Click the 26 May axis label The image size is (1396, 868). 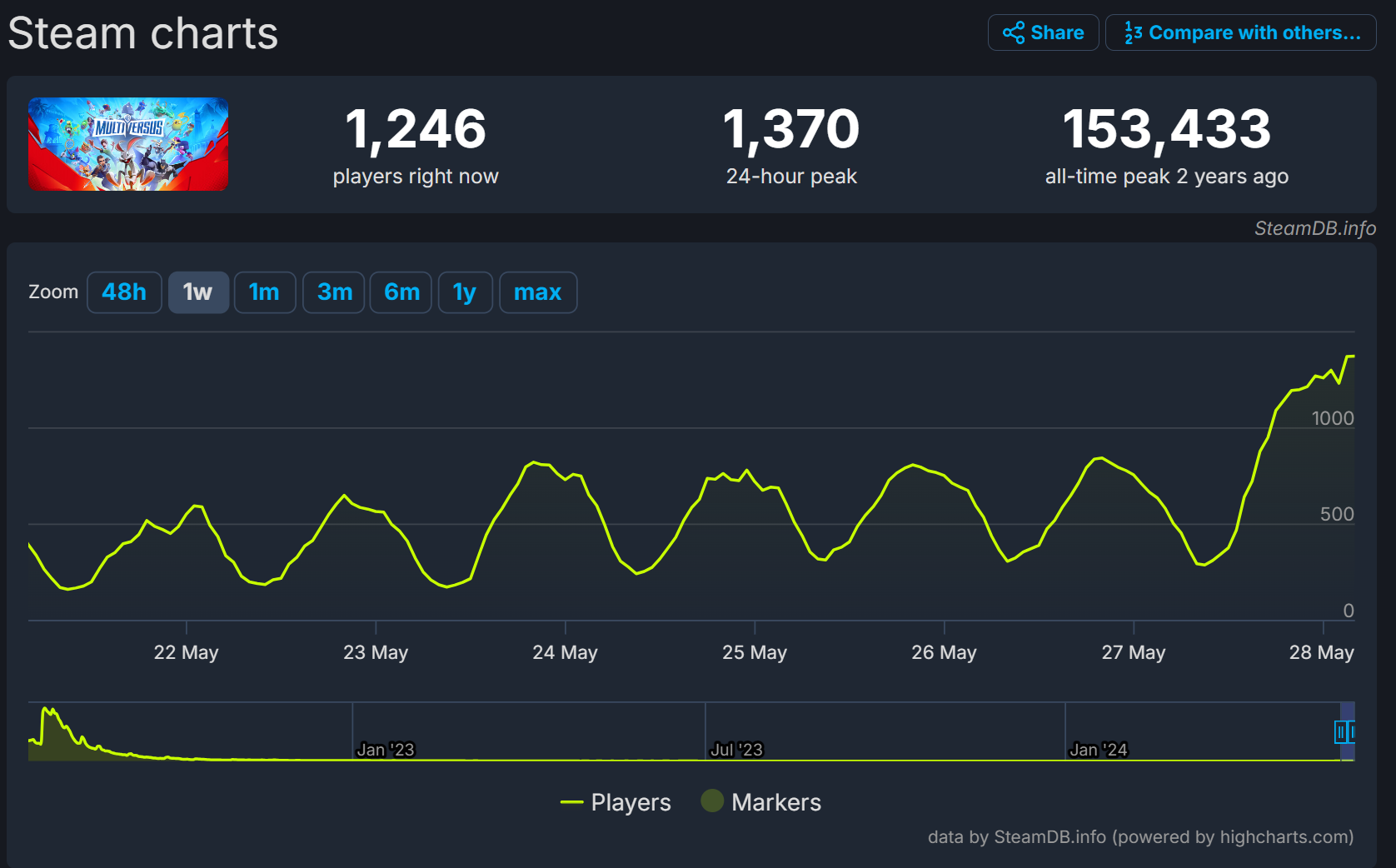pos(944,652)
